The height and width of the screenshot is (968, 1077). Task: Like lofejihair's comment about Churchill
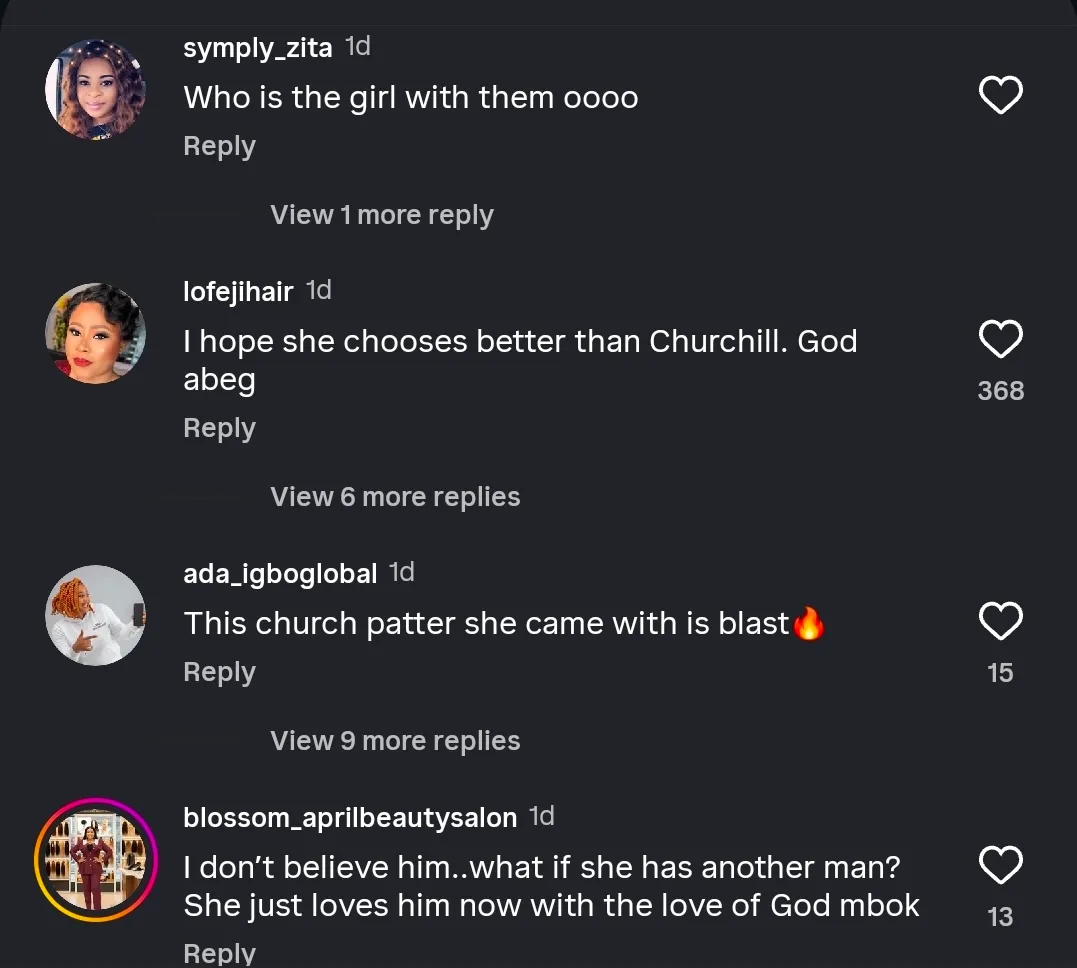(x=1000, y=340)
